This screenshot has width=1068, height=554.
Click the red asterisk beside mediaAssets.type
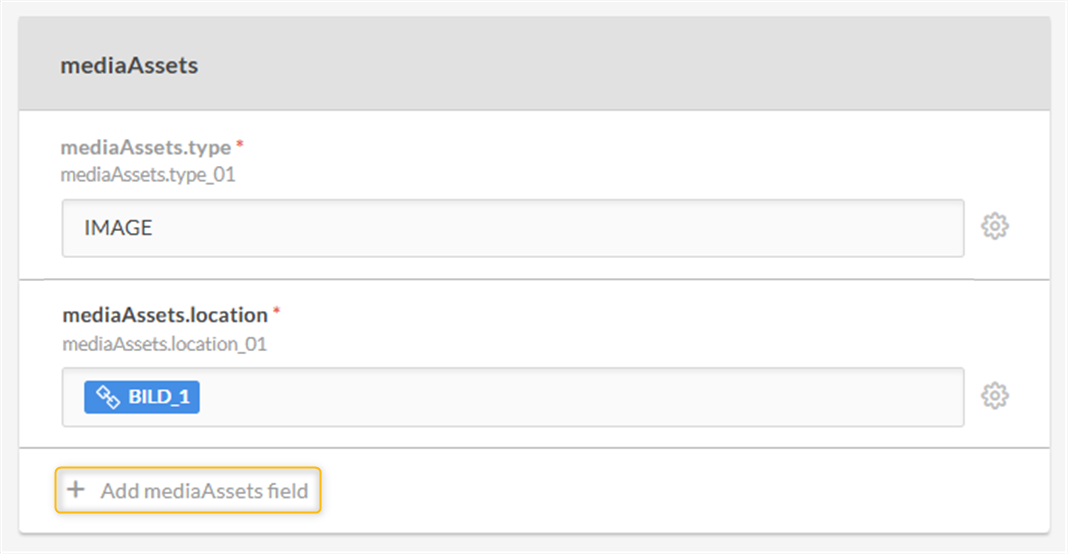click(240, 147)
